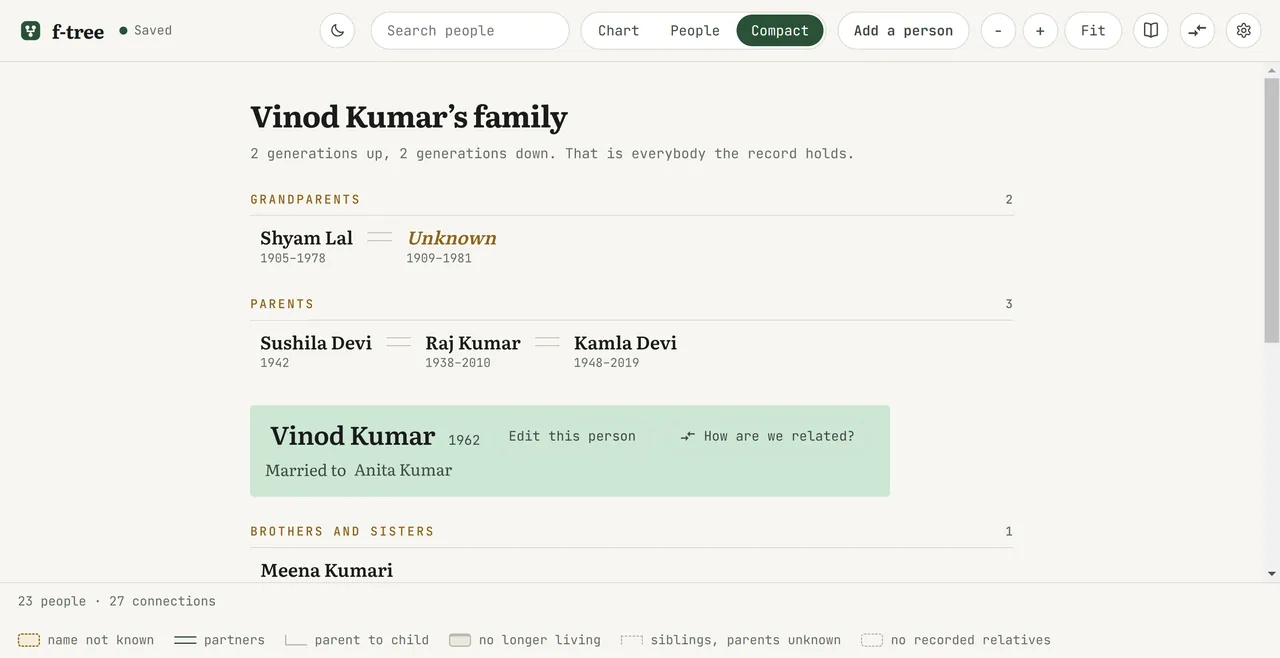This screenshot has height=658, width=1280.
Task: Focus the Search people field
Action: [x=470, y=30]
